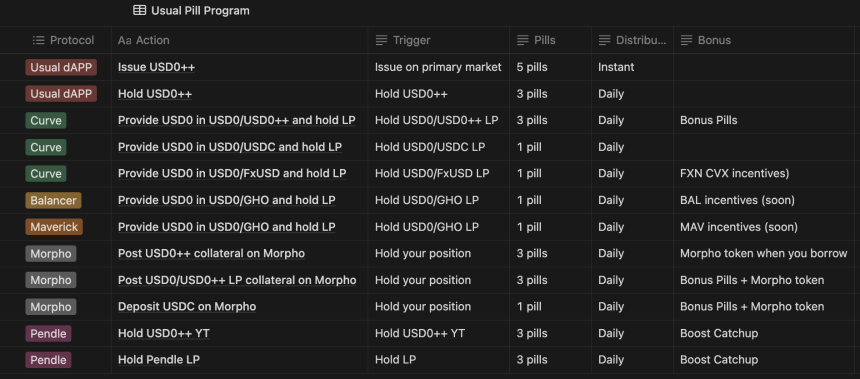This screenshot has height=379, width=860.
Task: Select the Balancer protocol tag
Action: (x=53, y=200)
